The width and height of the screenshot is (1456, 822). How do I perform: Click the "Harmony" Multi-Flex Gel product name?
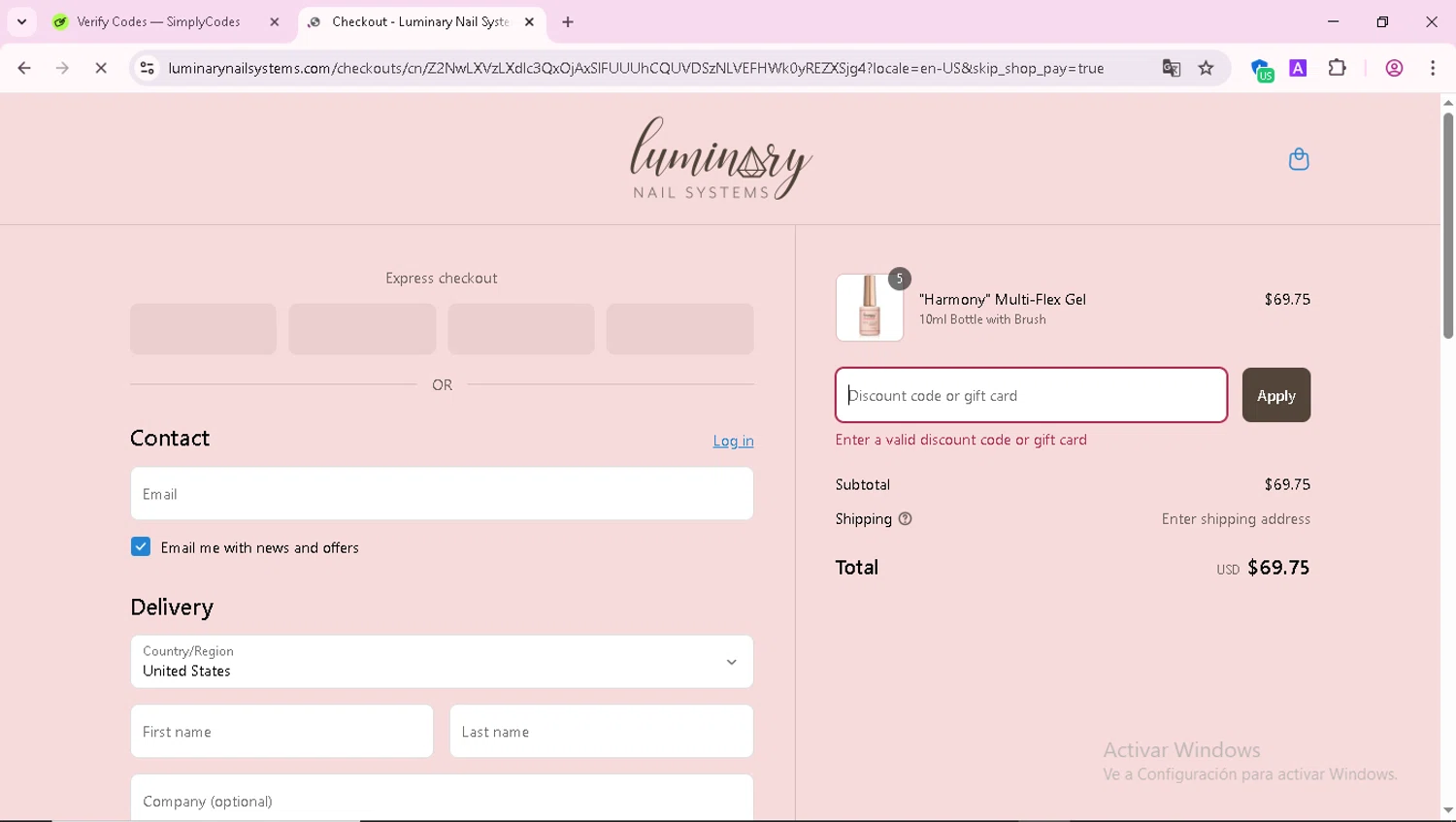1003,300
